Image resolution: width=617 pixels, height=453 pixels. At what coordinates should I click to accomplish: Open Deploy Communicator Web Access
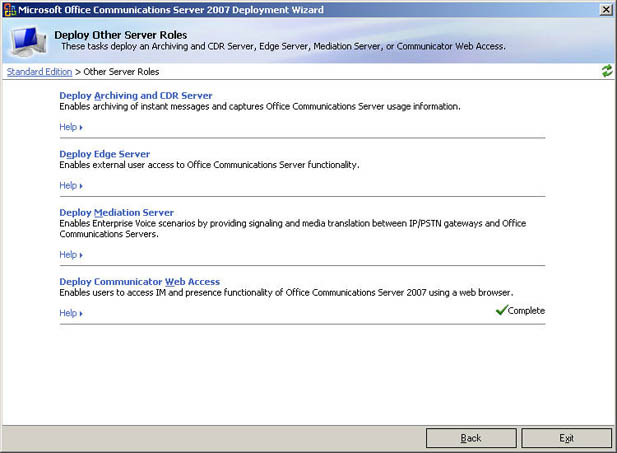[x=140, y=282]
